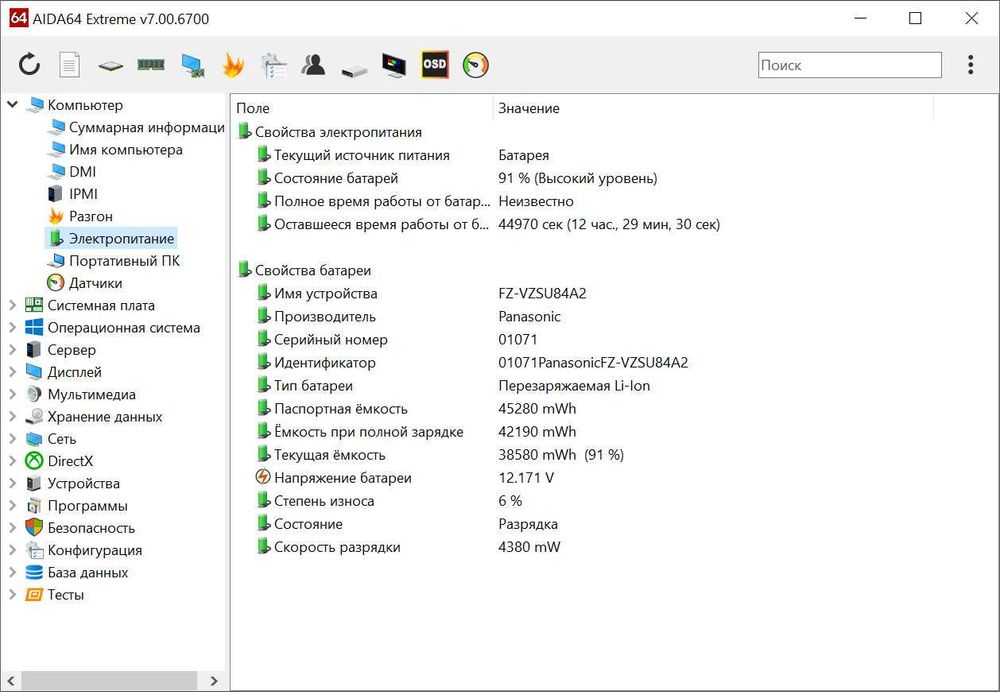Expand the Мультимедиа tree node
This screenshot has height=692, width=1000.
coord(12,395)
